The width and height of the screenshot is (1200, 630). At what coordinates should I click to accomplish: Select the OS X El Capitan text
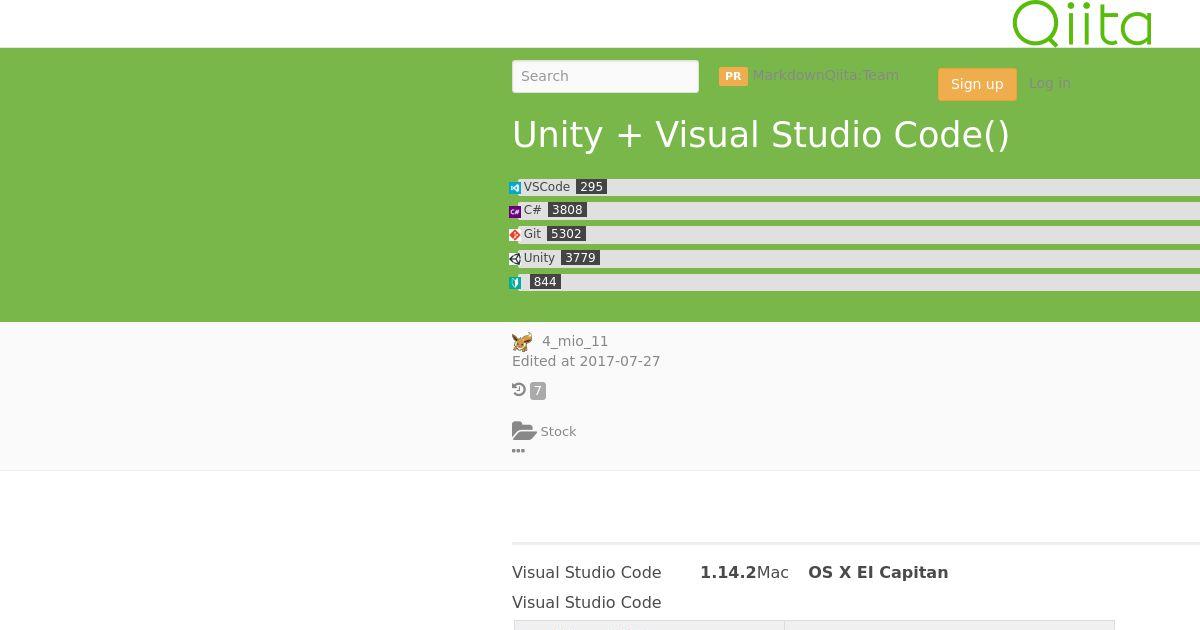[878, 573]
